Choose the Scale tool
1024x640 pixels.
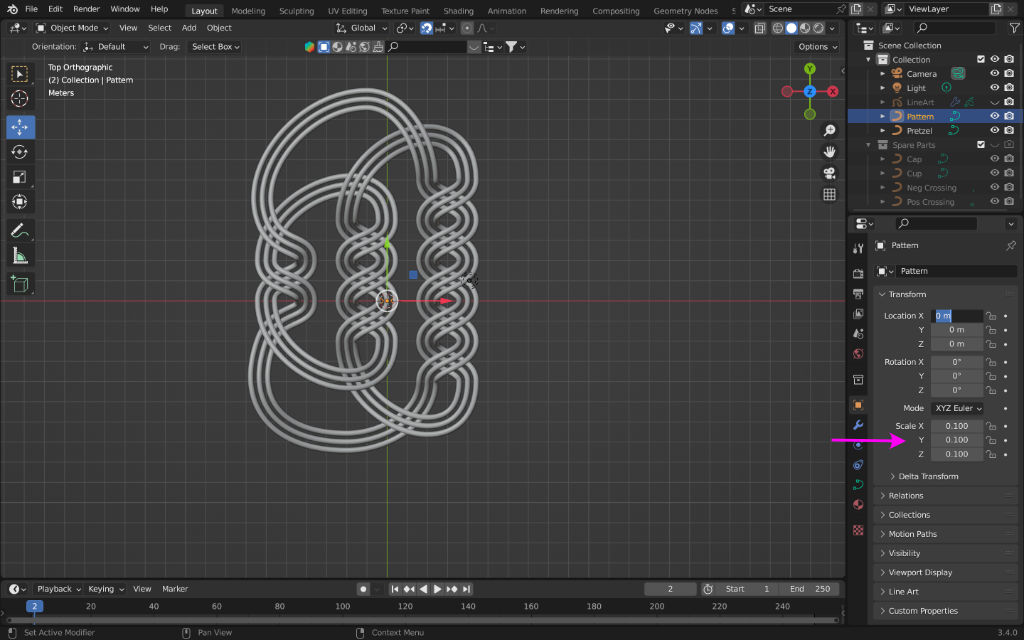click(19, 177)
